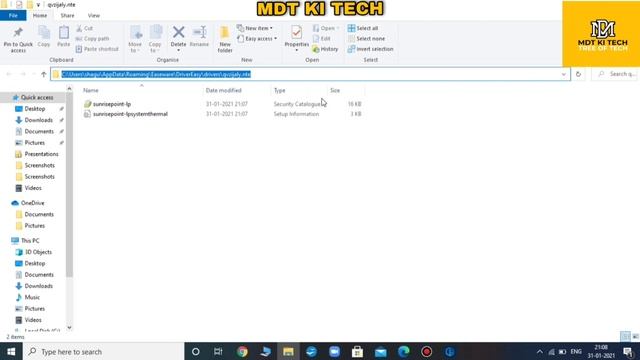Open Mail app from taskbar
Viewport: 640px width, 360px height.
coord(380,351)
